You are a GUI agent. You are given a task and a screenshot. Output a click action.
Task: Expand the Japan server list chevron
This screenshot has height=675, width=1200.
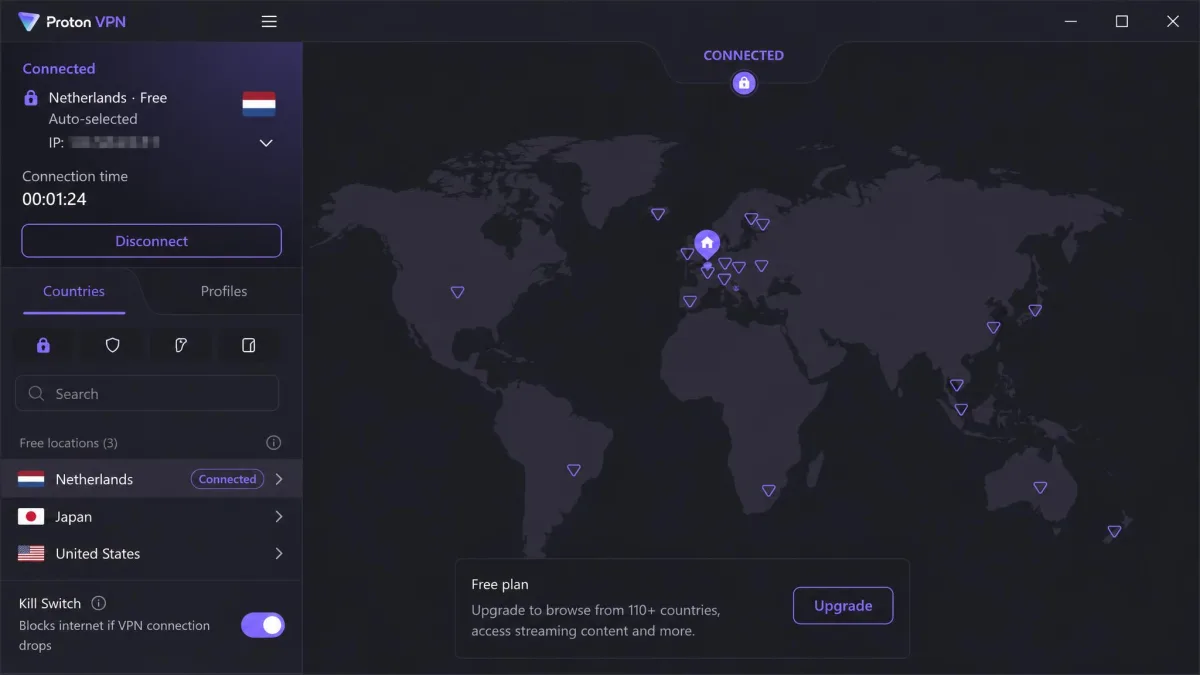[279, 517]
